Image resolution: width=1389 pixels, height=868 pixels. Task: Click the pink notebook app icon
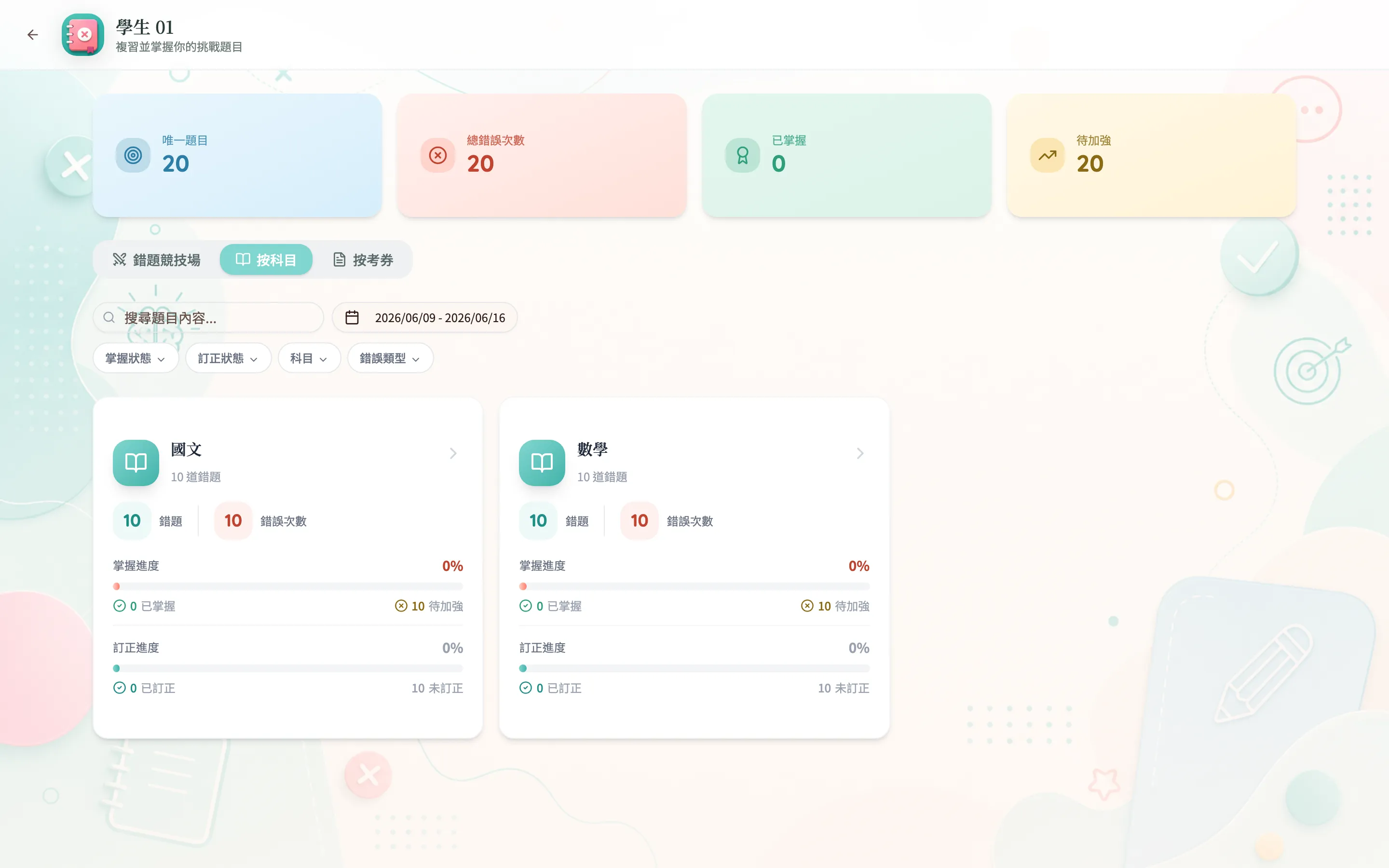click(x=82, y=34)
